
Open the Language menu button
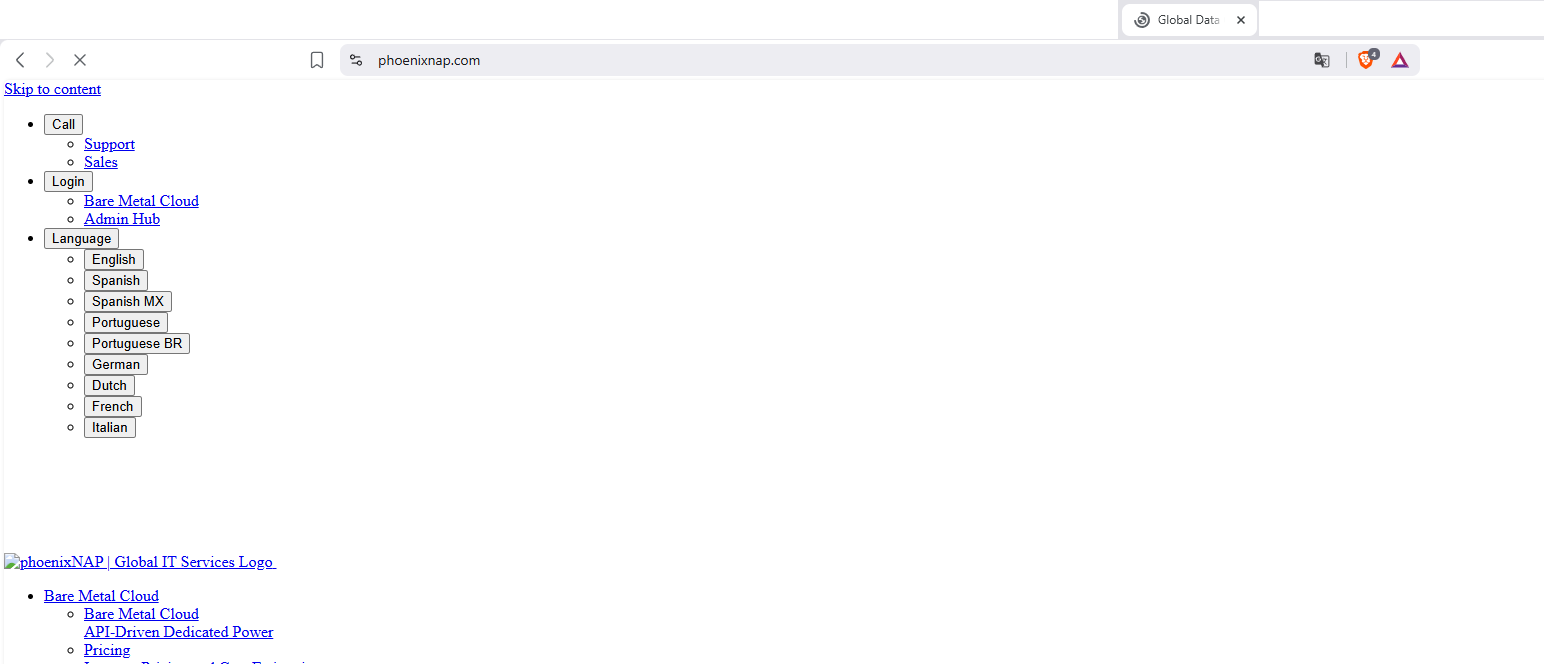point(81,239)
